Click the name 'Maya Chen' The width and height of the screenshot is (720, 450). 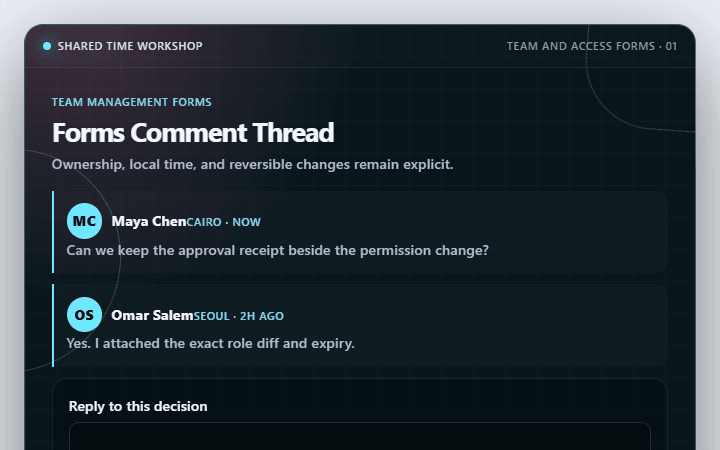tap(149, 221)
